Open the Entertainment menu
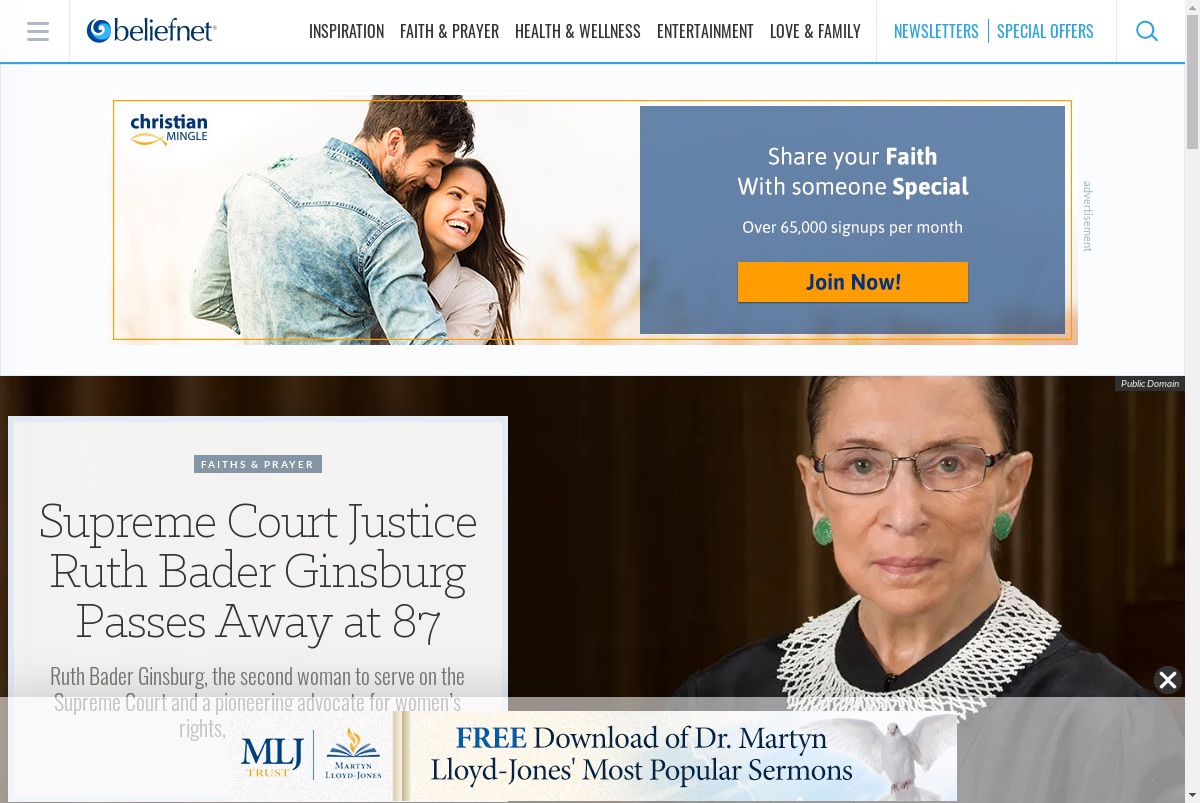 pyautogui.click(x=705, y=31)
